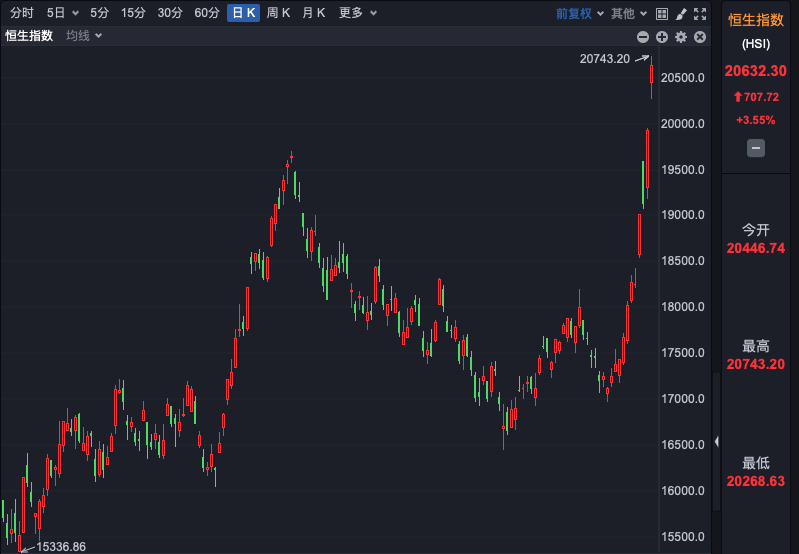This screenshot has width=799, height=554.
Task: Click the 20000.0 price axis label
Action: (683, 124)
